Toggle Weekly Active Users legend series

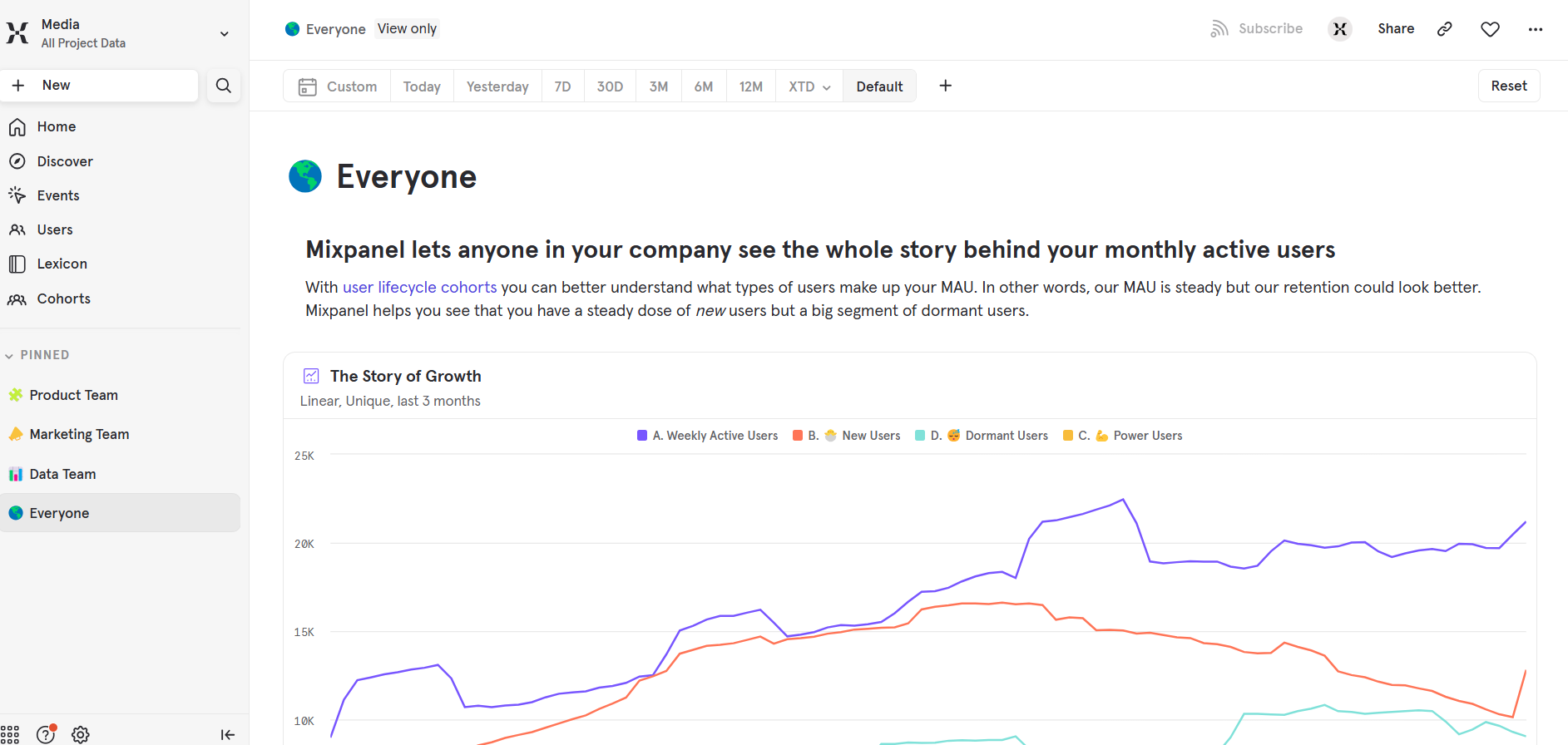click(x=707, y=436)
